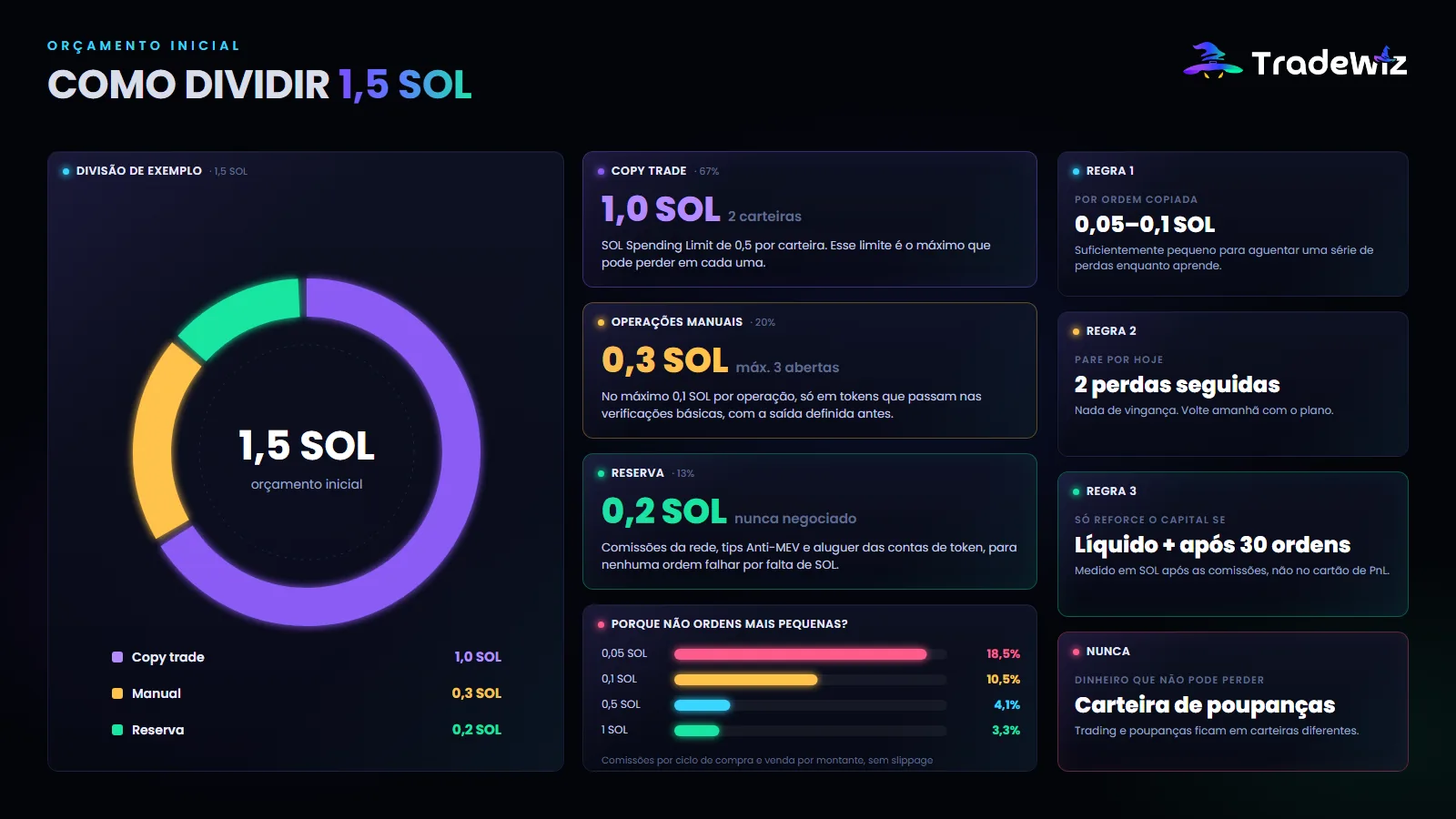
Task: Click the "REGRA 2" card header
Action: click(x=1111, y=331)
